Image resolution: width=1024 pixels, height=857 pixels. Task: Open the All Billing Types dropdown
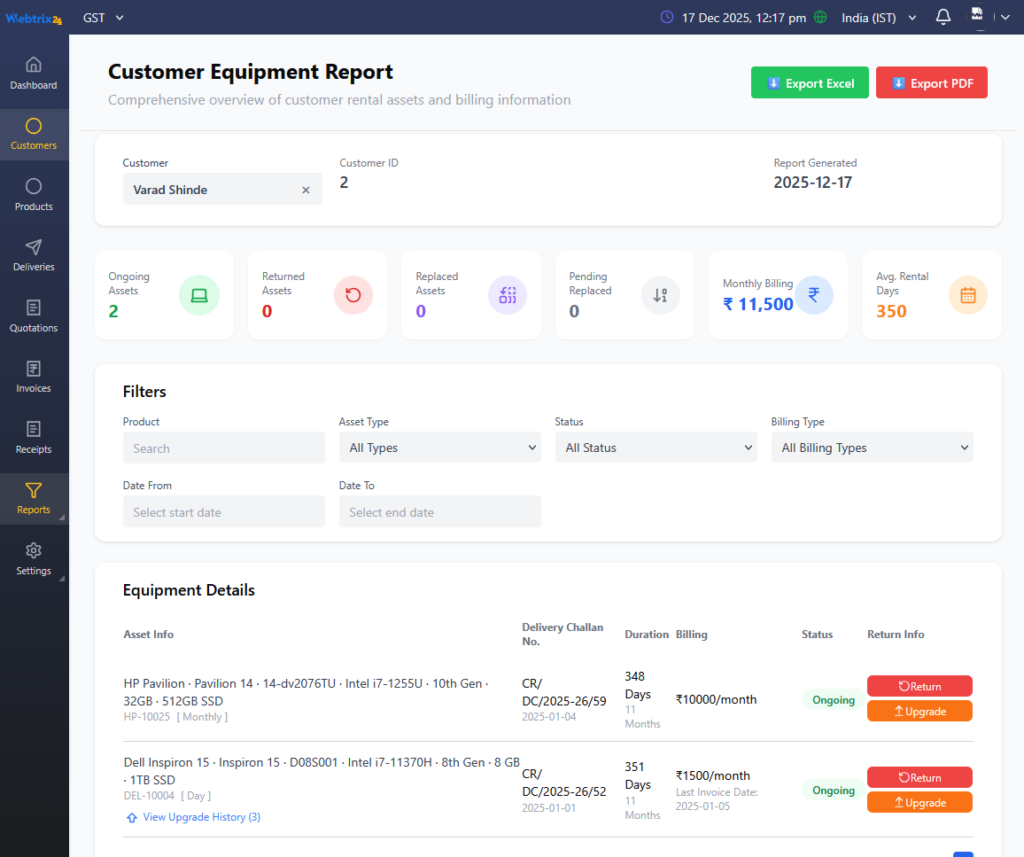pos(872,448)
